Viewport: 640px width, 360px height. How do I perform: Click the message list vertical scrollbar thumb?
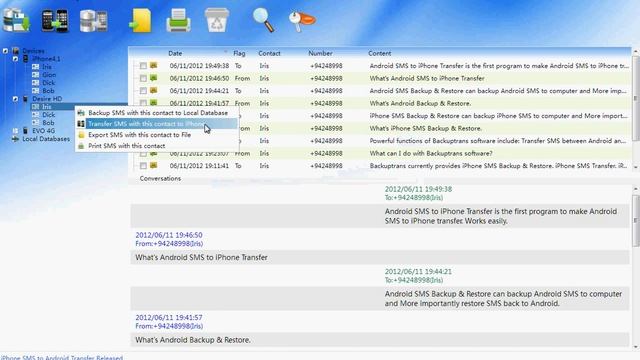tap(636, 98)
